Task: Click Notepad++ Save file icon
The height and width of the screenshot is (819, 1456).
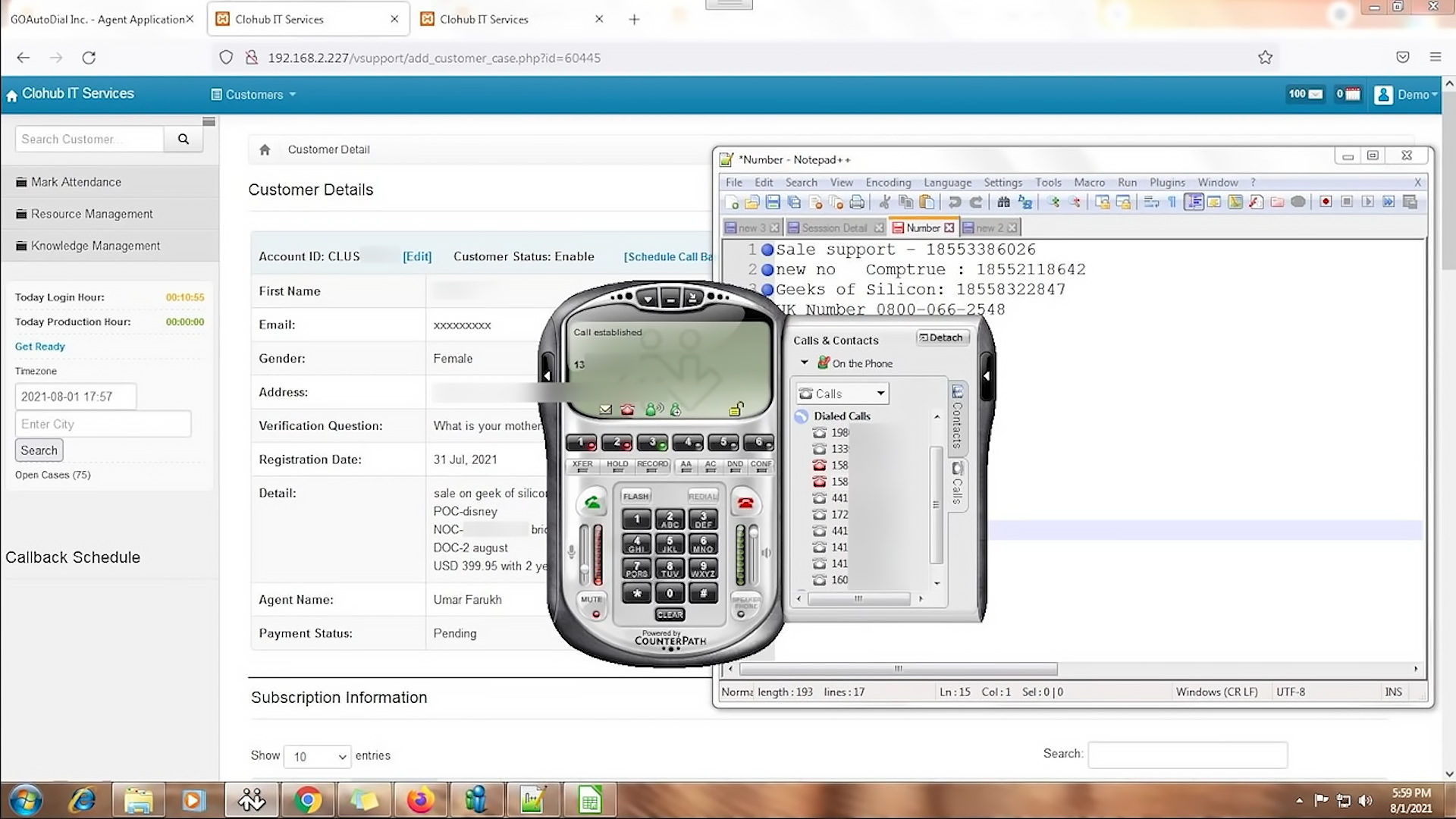Action: point(773,202)
